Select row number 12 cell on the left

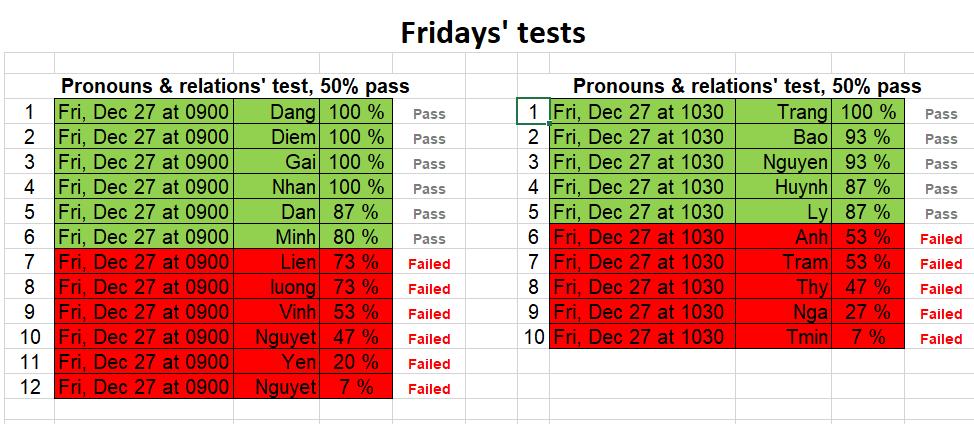[x=29, y=386]
